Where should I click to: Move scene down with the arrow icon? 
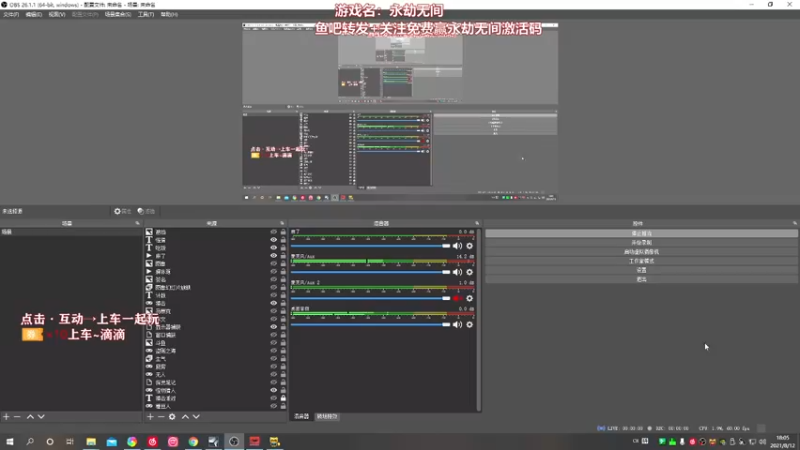pyautogui.click(x=41, y=417)
